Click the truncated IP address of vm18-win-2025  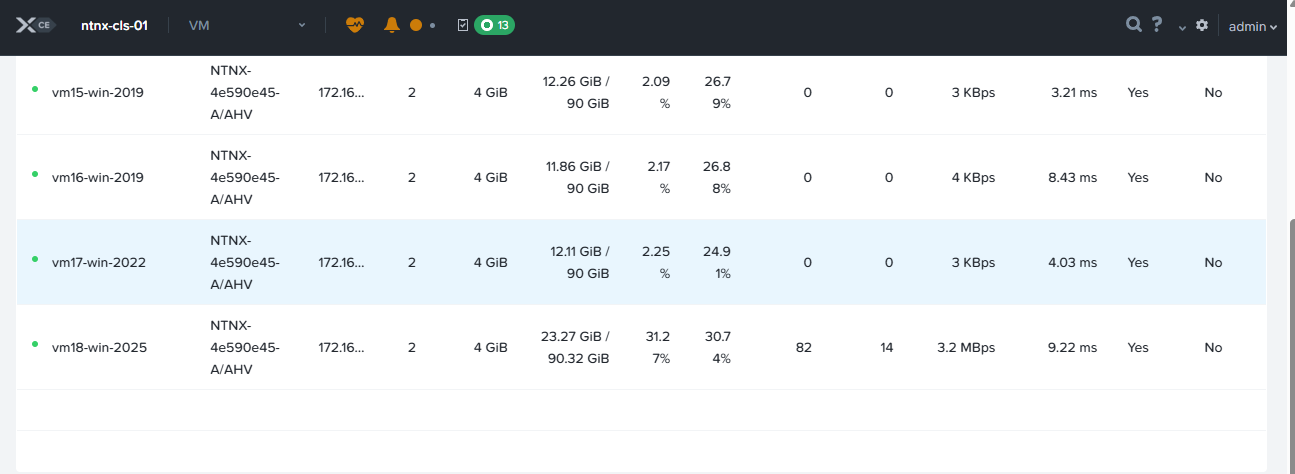341,348
